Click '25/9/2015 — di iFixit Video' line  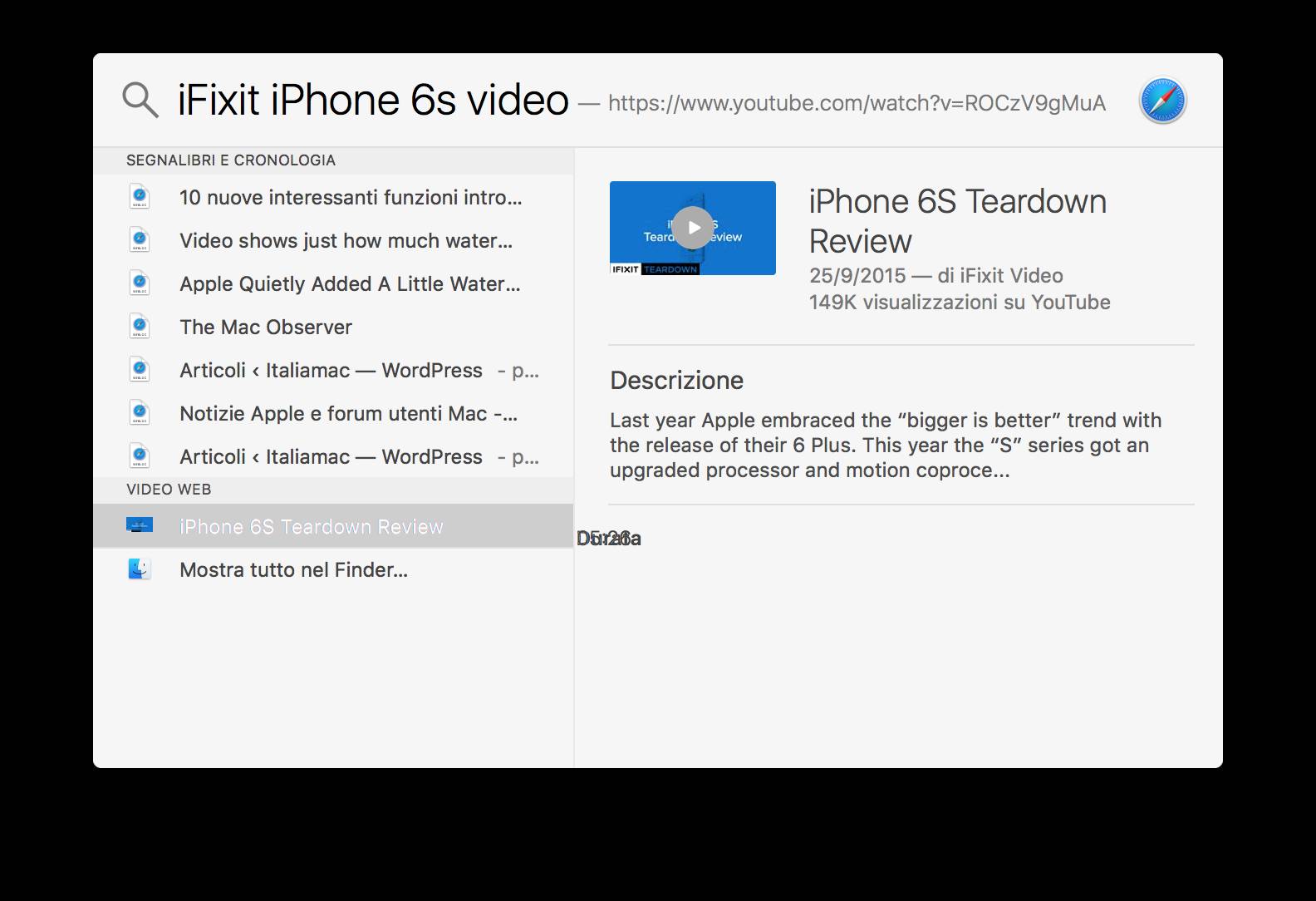(x=936, y=275)
